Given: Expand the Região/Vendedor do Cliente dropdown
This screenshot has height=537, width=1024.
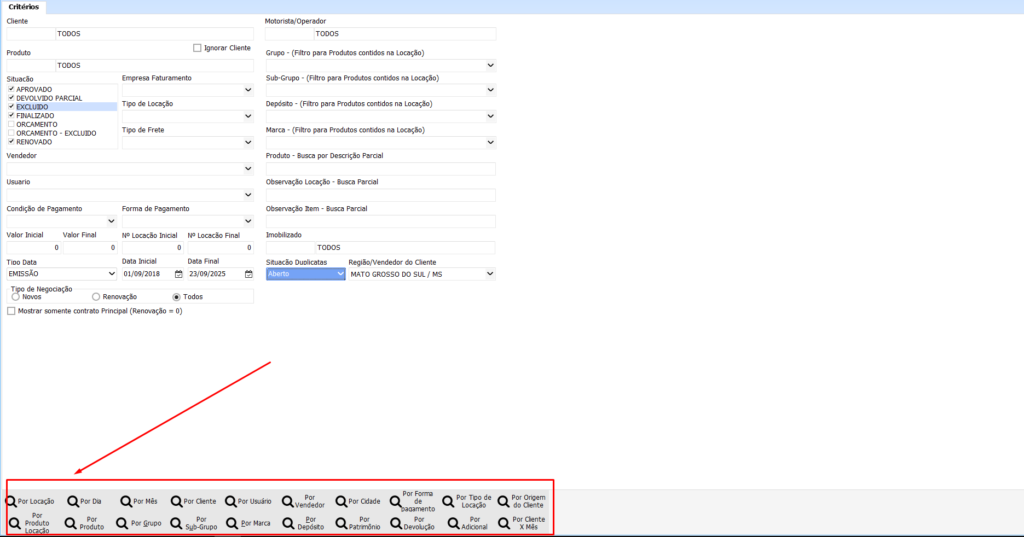Looking at the screenshot, I should (490, 273).
